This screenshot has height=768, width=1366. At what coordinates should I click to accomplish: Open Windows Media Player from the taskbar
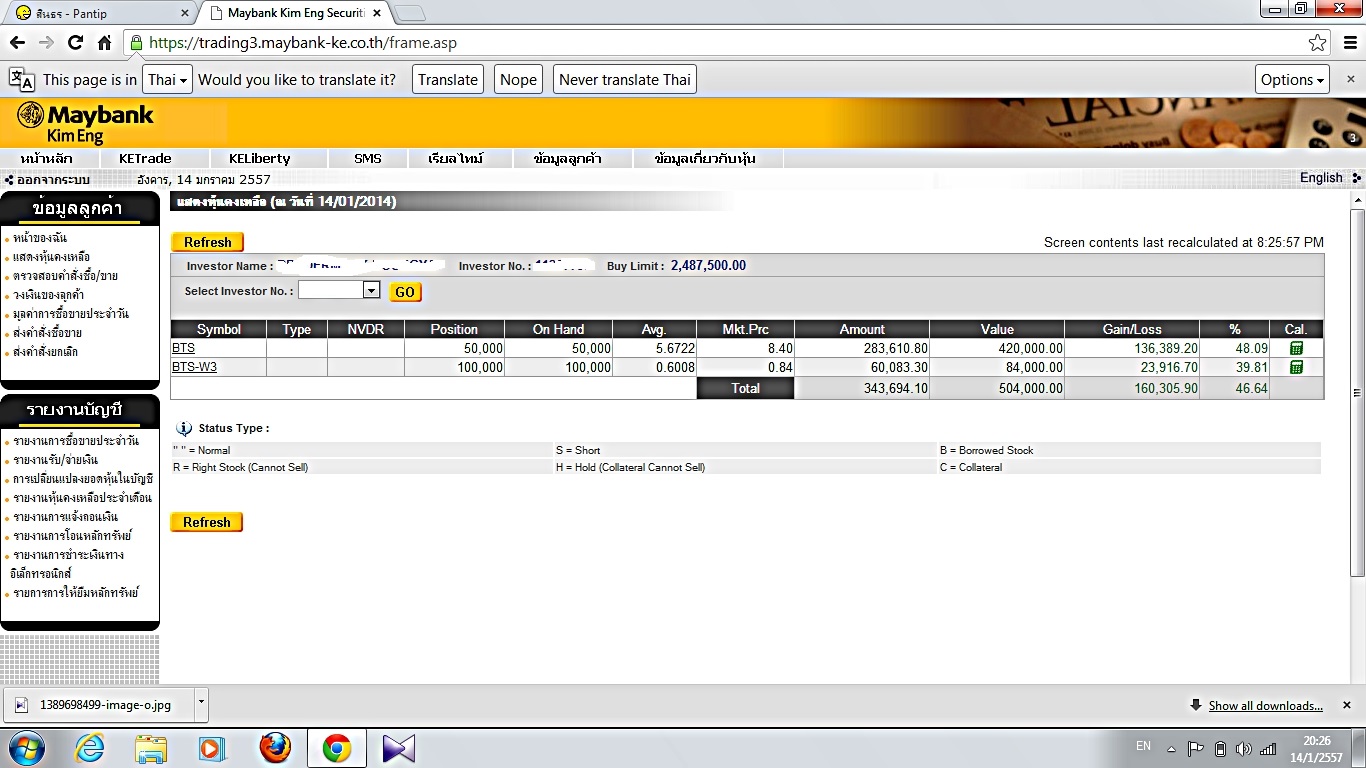point(212,748)
